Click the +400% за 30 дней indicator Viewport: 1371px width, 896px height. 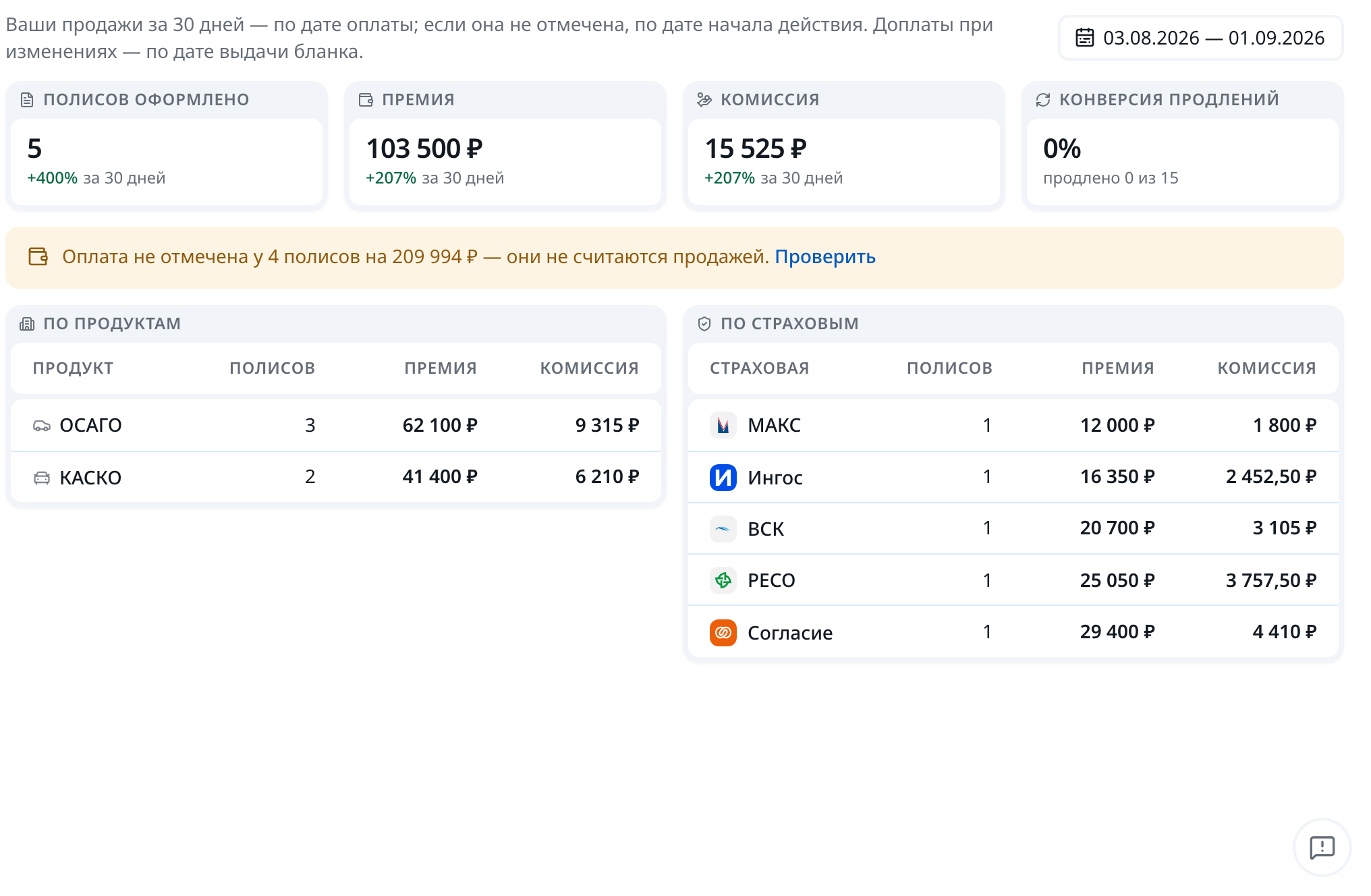tap(96, 178)
